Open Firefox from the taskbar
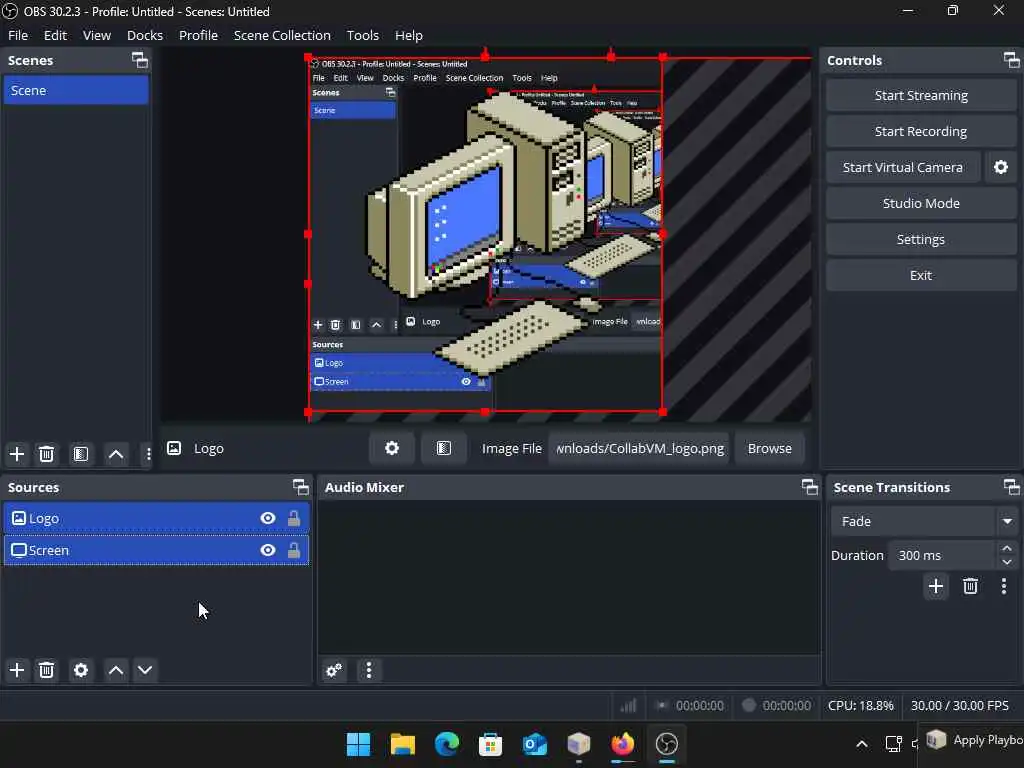 tap(622, 744)
